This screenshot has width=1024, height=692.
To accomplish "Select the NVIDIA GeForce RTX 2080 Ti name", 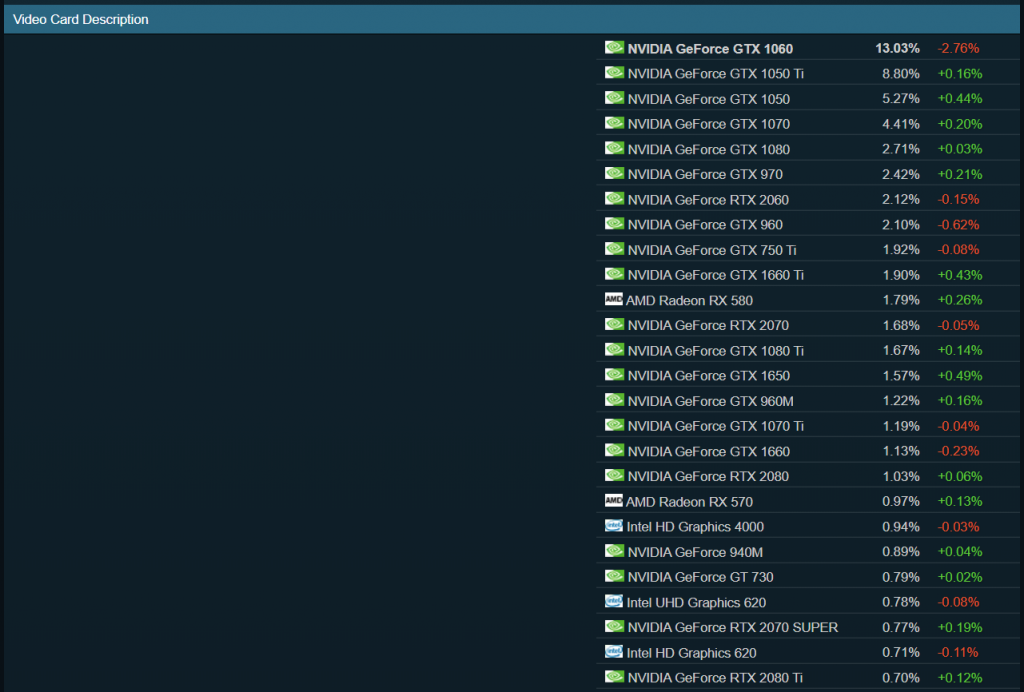I will click(x=715, y=678).
